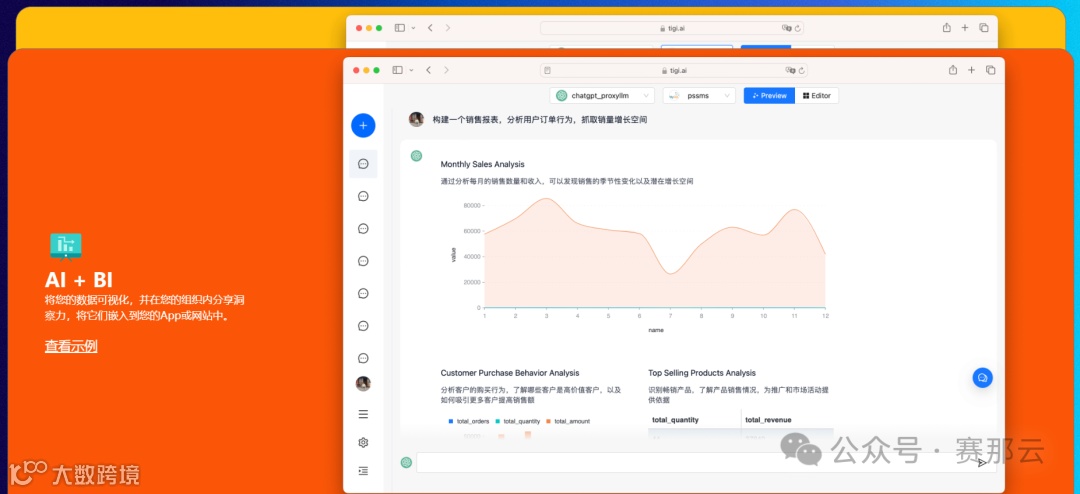Image resolution: width=1080 pixels, height=494 pixels.
Task: Click the send arrow in message box
Action: coord(982,463)
